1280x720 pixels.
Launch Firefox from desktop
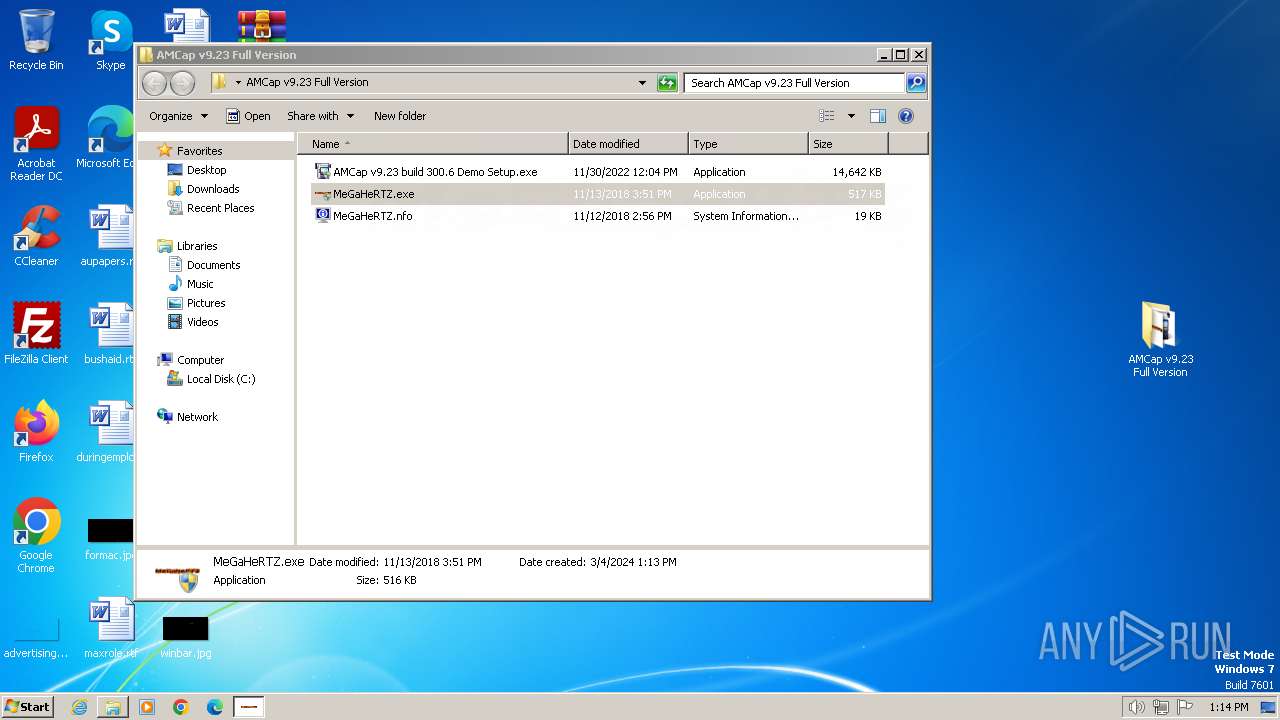pyautogui.click(x=36, y=432)
